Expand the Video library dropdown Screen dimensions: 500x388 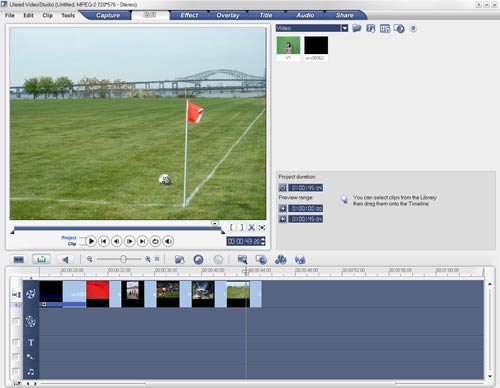pyautogui.click(x=345, y=28)
